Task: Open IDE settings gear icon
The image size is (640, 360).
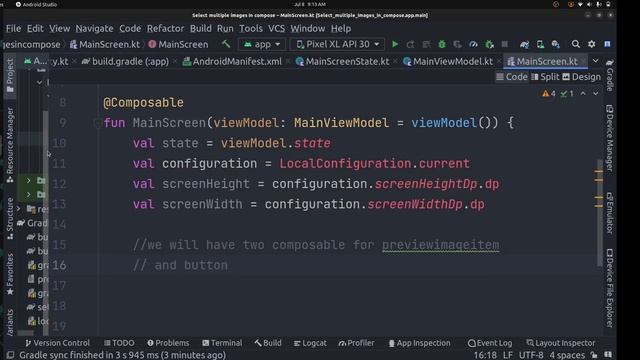Action: 591,44
